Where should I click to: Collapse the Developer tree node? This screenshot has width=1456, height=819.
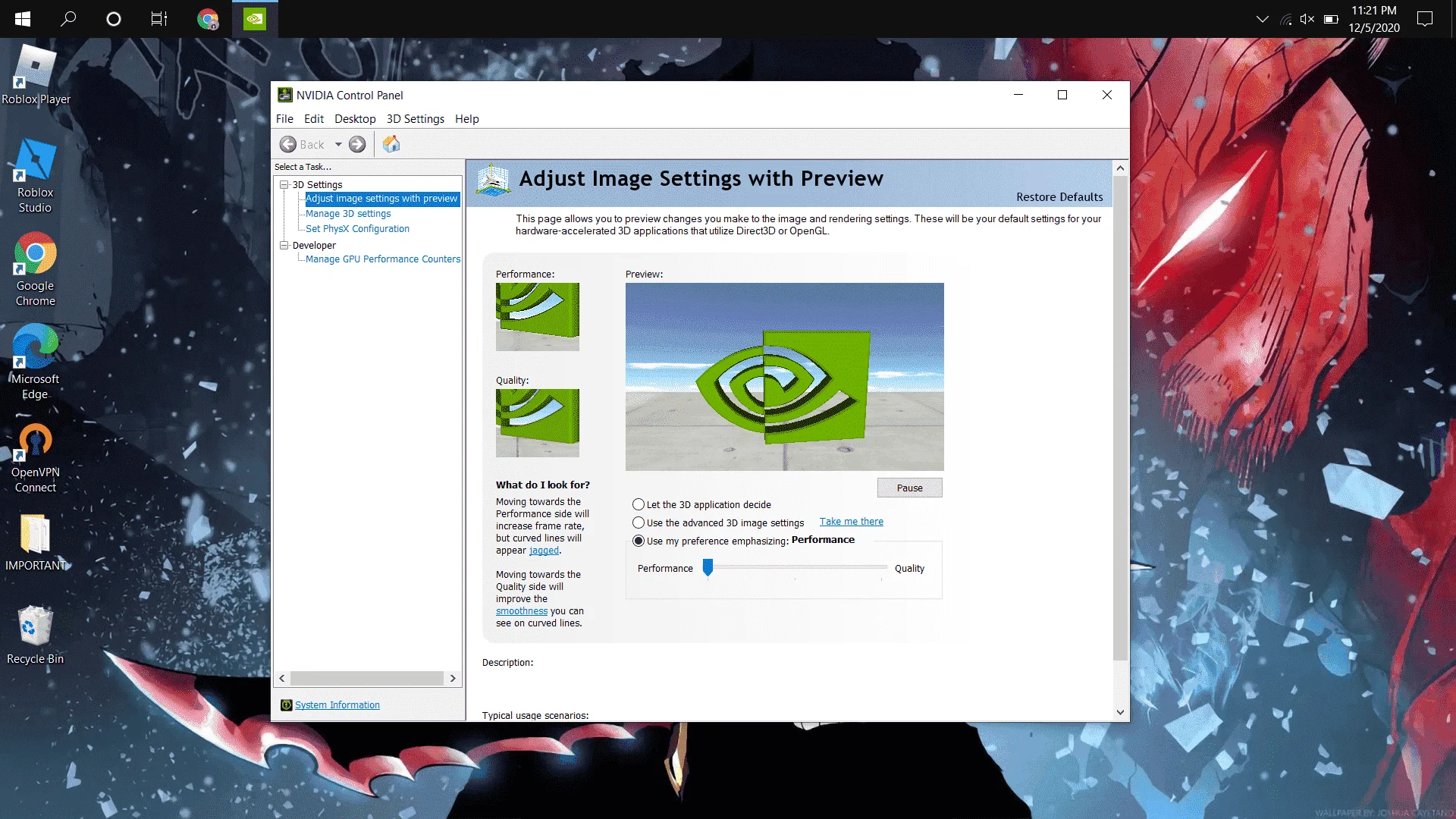point(284,246)
